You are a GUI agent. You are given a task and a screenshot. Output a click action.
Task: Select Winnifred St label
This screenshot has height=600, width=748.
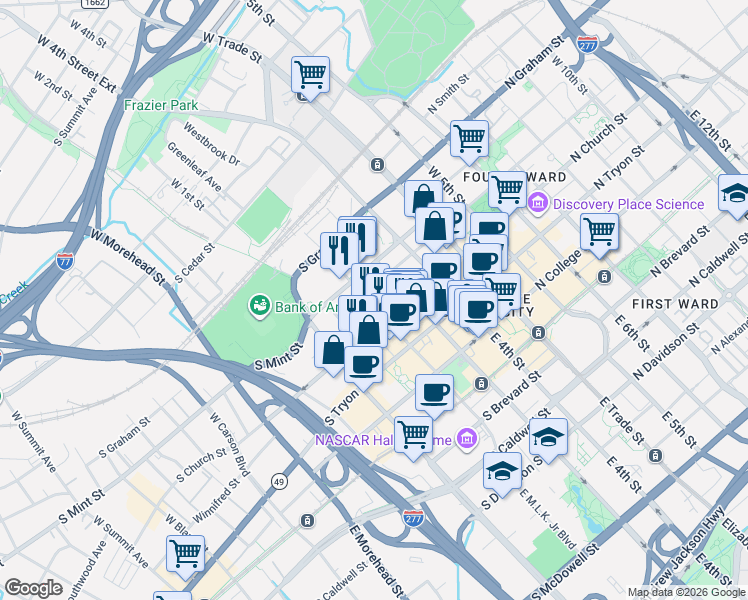coord(216,500)
